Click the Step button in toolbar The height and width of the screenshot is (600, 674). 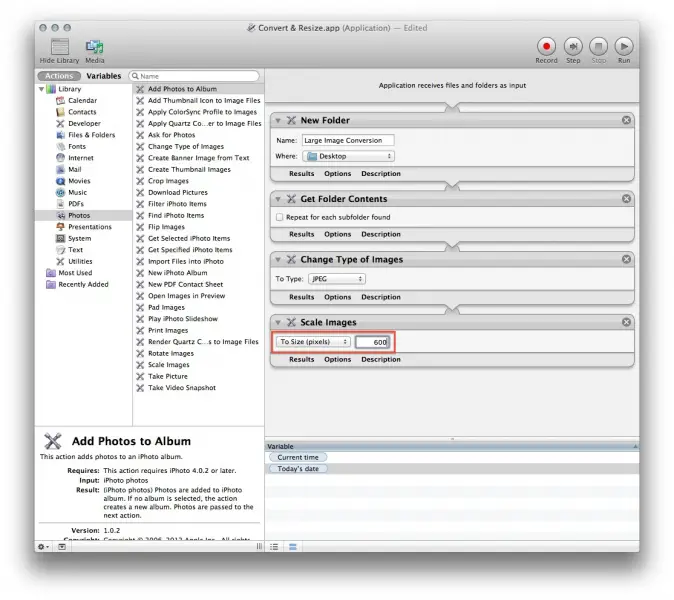tap(573, 46)
